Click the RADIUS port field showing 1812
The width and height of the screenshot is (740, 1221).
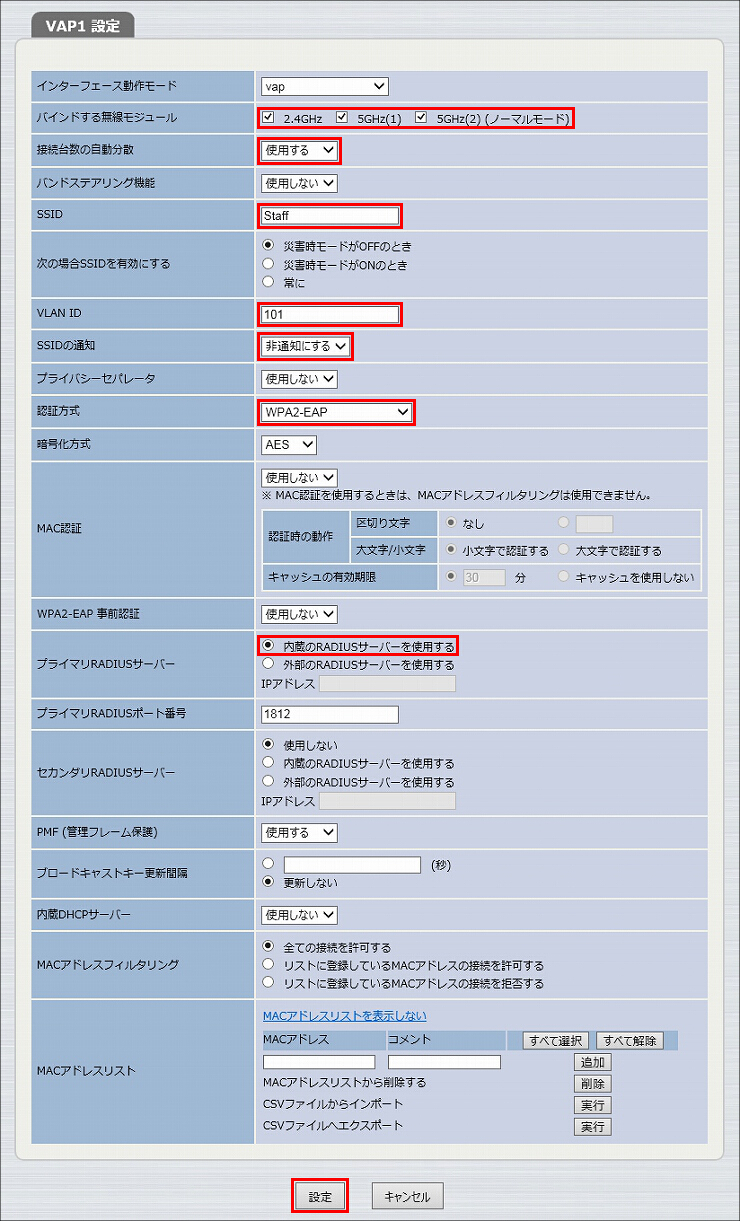(x=329, y=714)
